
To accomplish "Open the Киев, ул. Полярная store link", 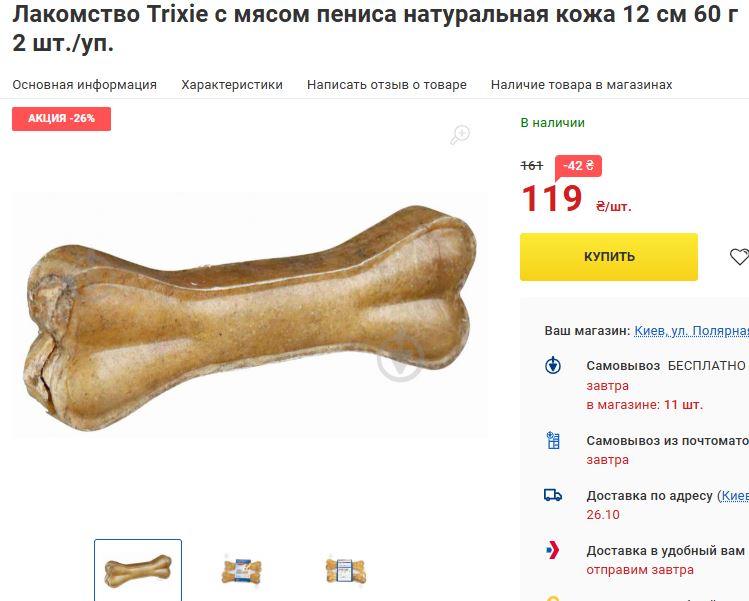I will click(x=691, y=331).
